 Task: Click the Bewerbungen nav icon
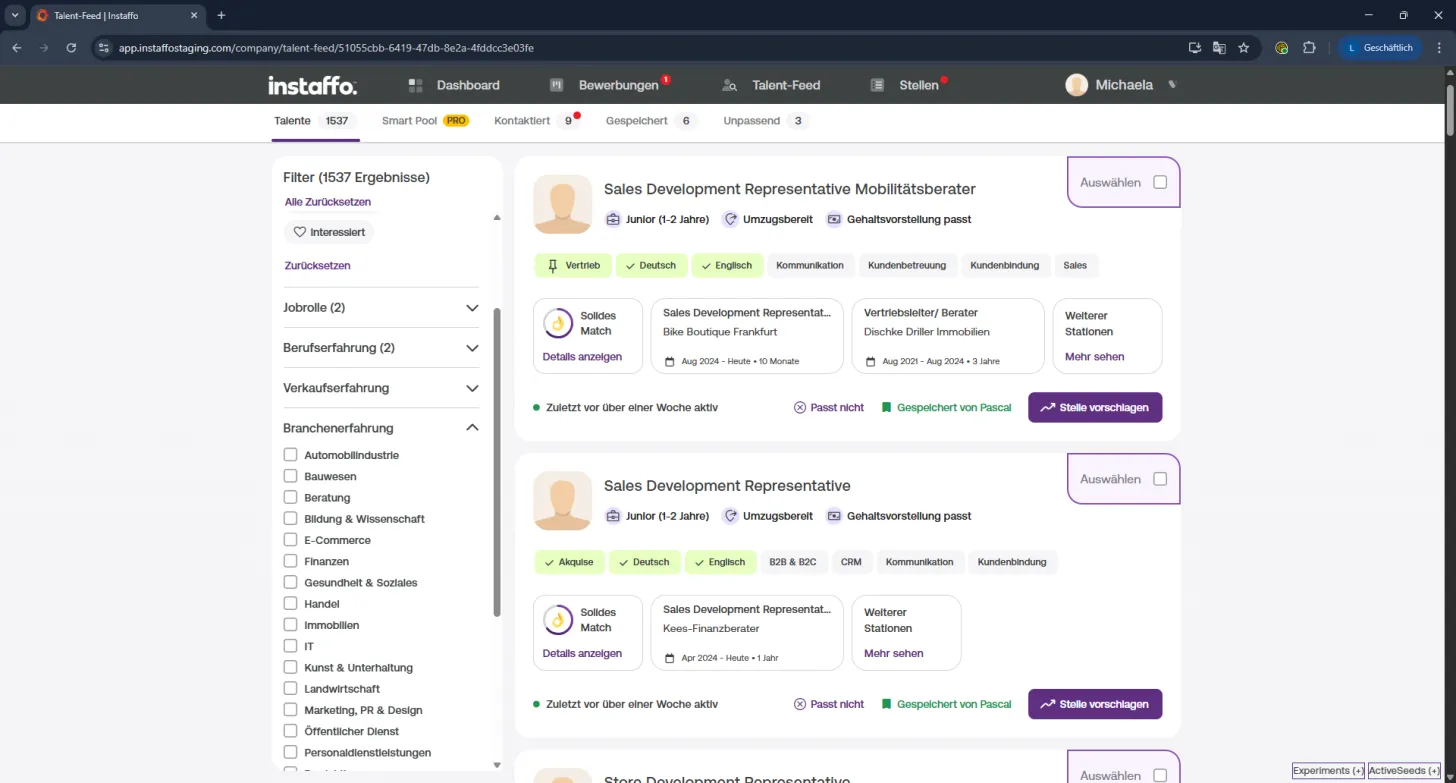pos(558,85)
